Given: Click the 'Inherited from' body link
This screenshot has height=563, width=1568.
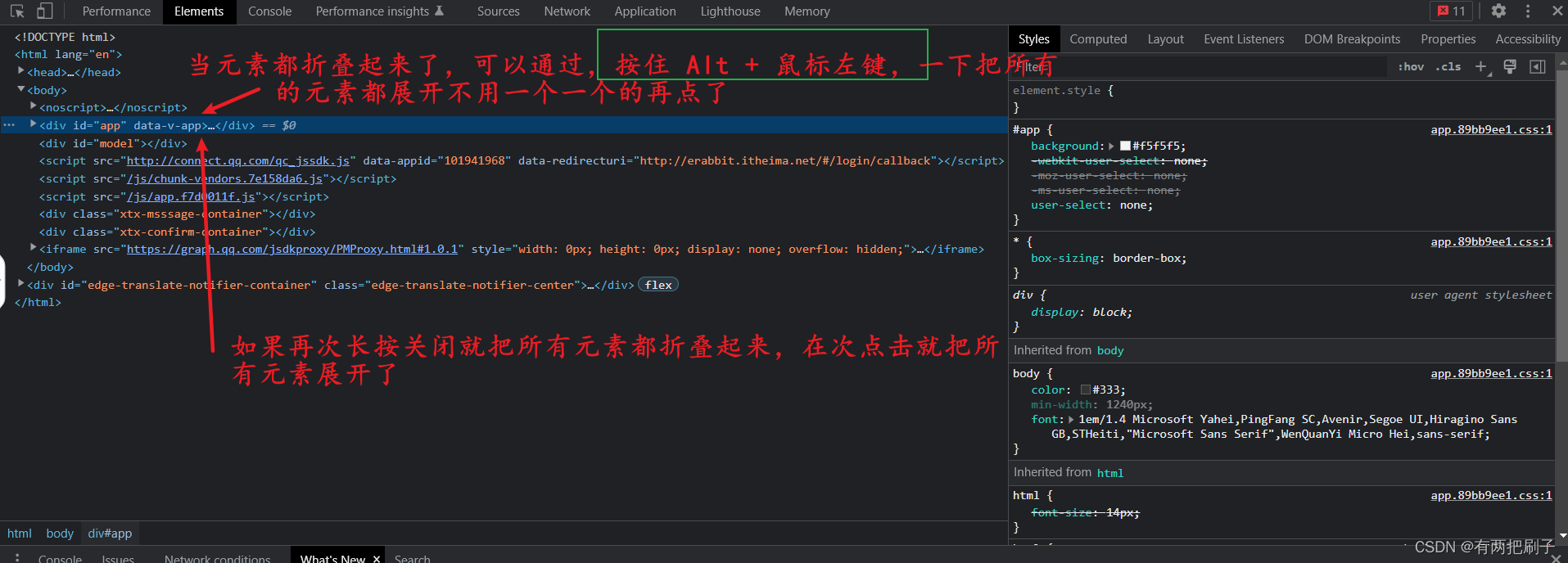Looking at the screenshot, I should coord(1110,350).
